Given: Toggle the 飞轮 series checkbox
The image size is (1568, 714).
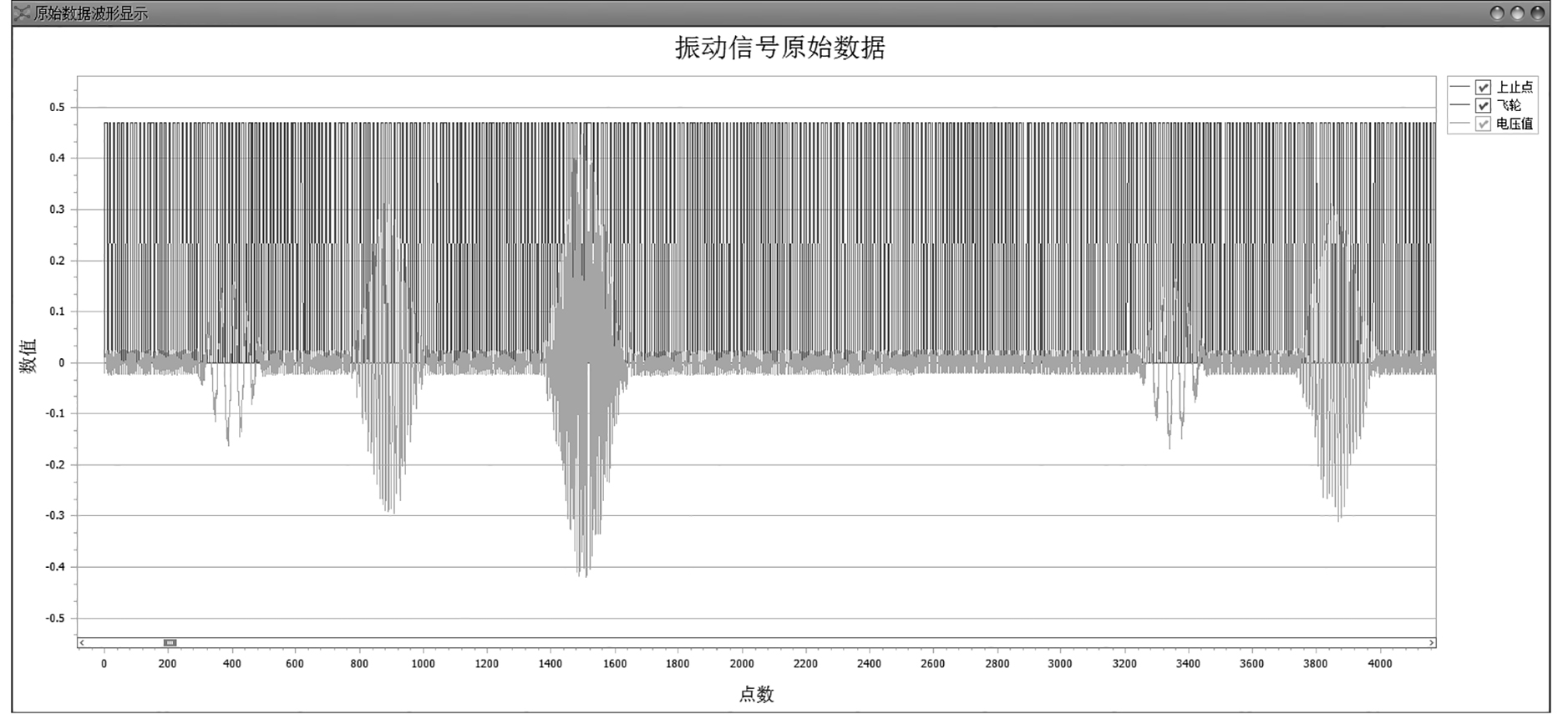Looking at the screenshot, I should click(x=1483, y=105).
